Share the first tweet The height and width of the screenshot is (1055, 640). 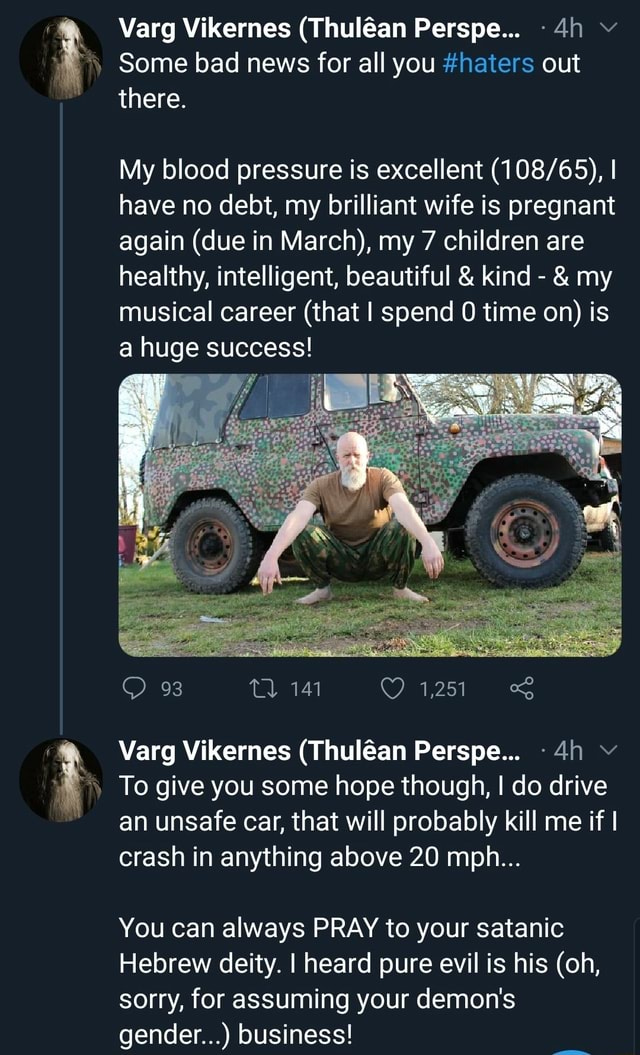[x=522, y=688]
